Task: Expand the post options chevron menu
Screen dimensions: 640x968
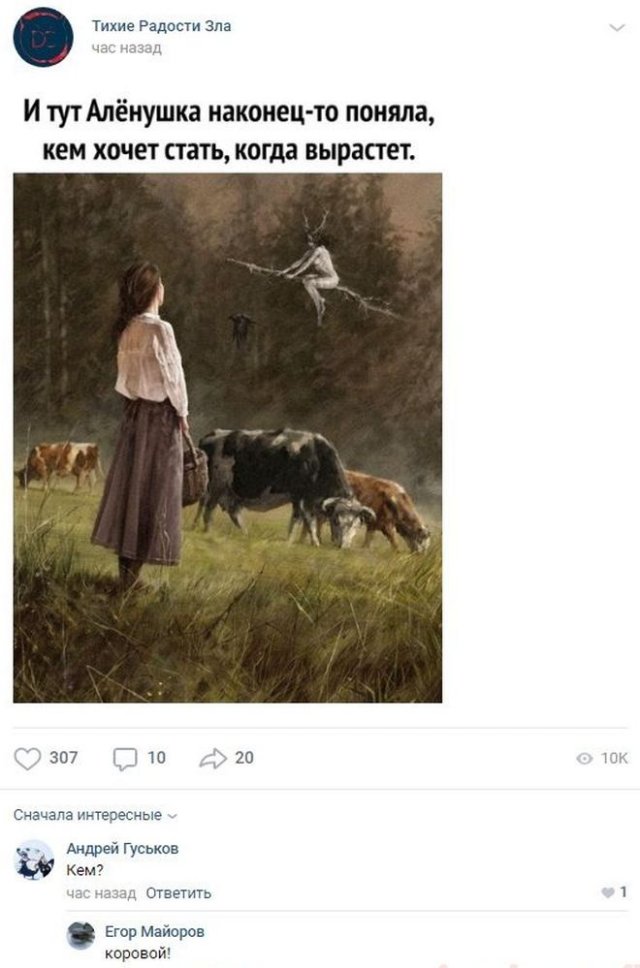Action: pyautogui.click(x=616, y=27)
